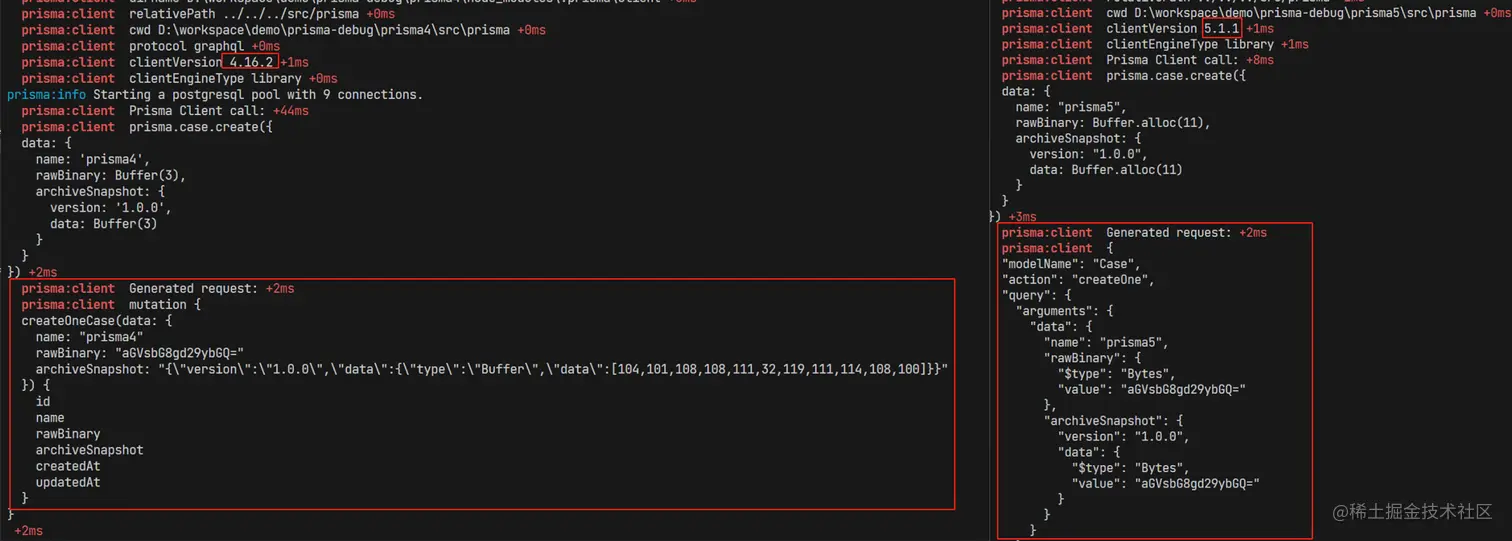Click the '}) +3ms' closing line
The width and height of the screenshot is (1512, 541).
coord(1013,217)
